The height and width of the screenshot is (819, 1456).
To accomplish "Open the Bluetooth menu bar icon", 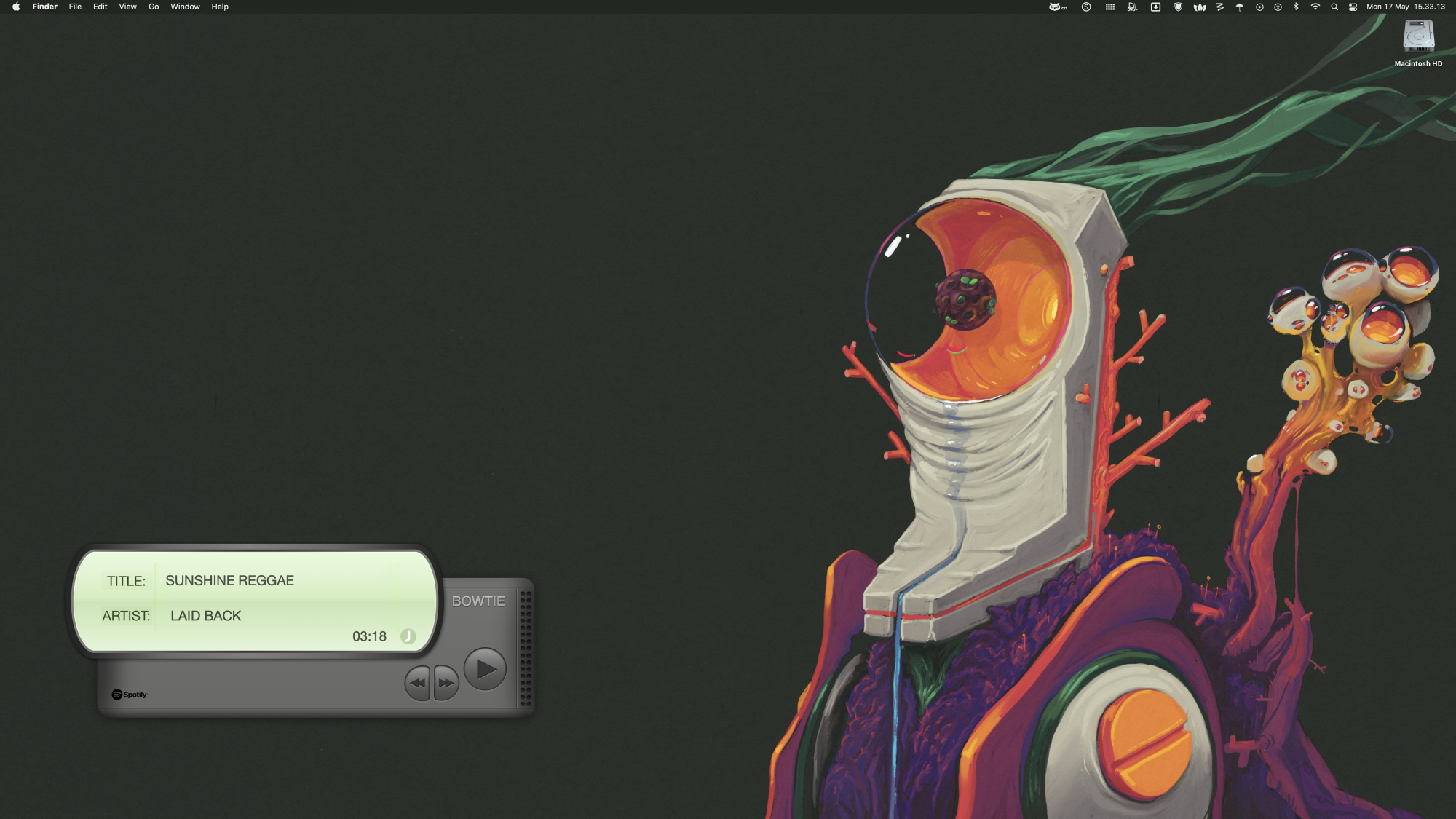I will tap(1296, 7).
